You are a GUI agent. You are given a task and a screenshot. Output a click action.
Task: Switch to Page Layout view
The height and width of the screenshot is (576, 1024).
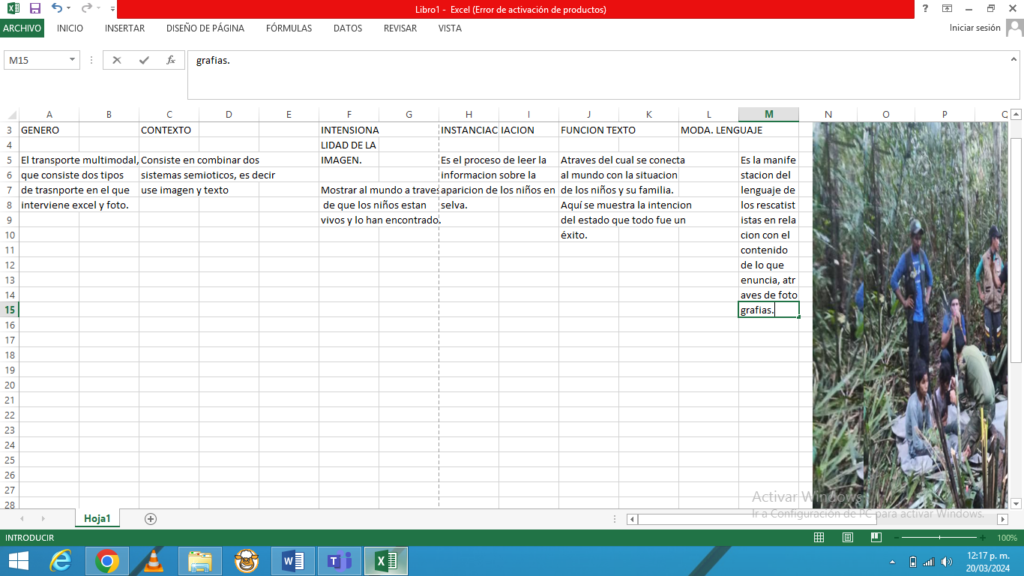tap(847, 537)
